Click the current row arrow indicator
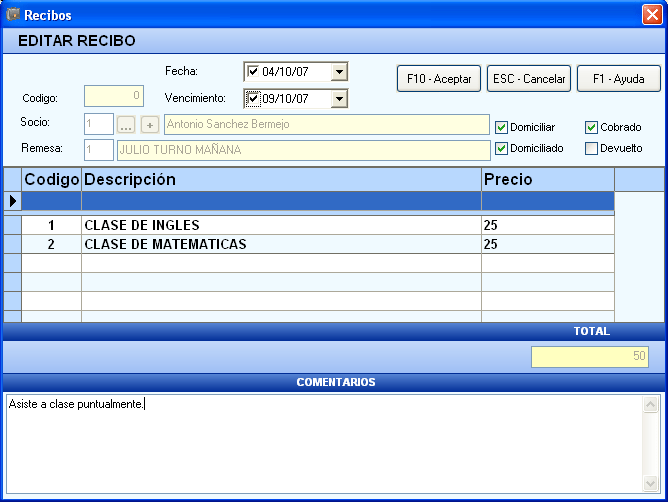 click(12, 201)
